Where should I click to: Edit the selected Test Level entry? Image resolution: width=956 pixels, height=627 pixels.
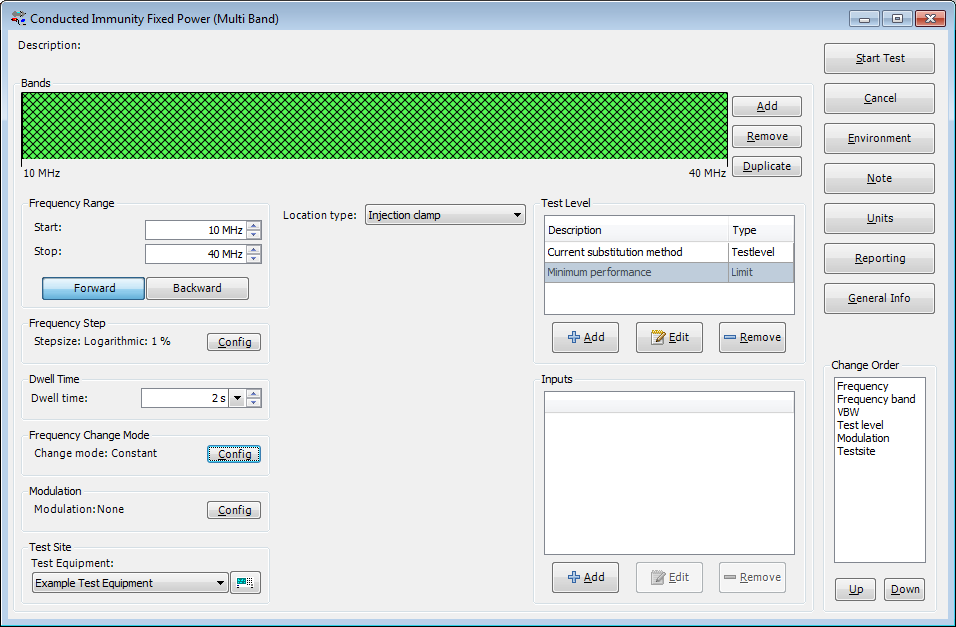[669, 337]
